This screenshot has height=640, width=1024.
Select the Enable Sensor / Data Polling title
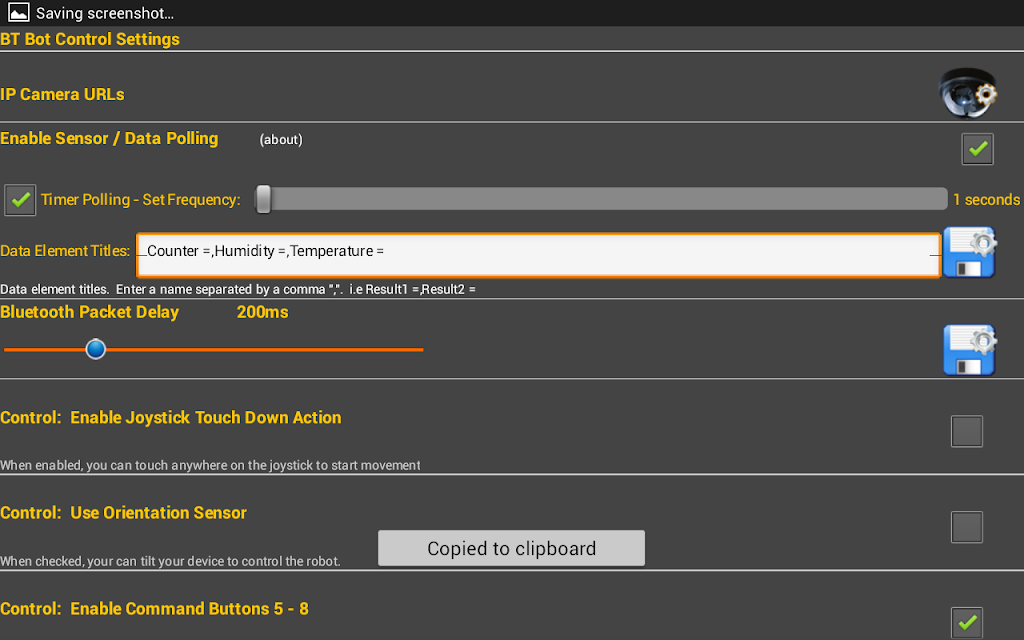click(109, 139)
